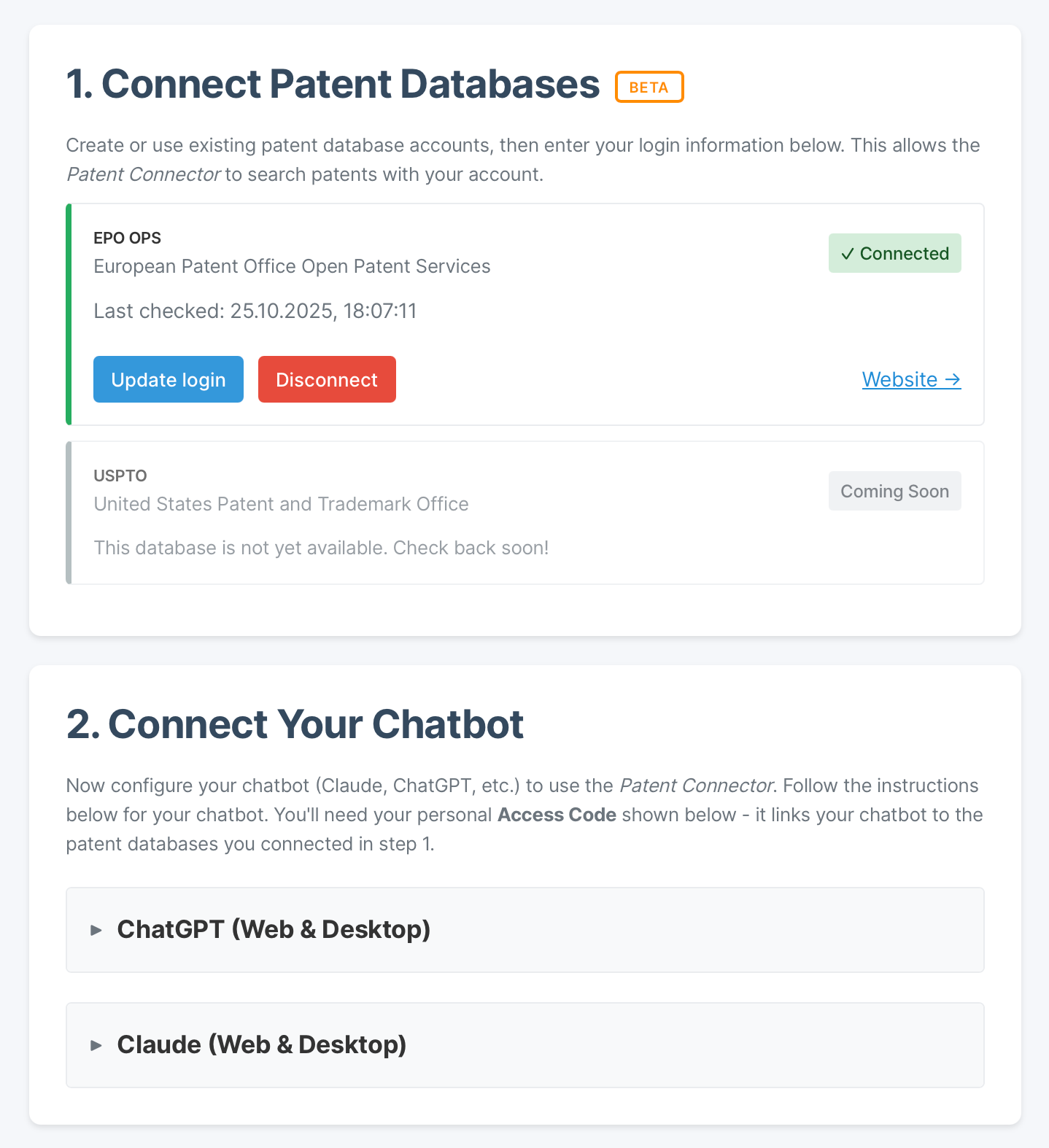The height and width of the screenshot is (1148, 1049).
Task: Click the European Patent Office description text
Action: pyautogui.click(x=292, y=266)
